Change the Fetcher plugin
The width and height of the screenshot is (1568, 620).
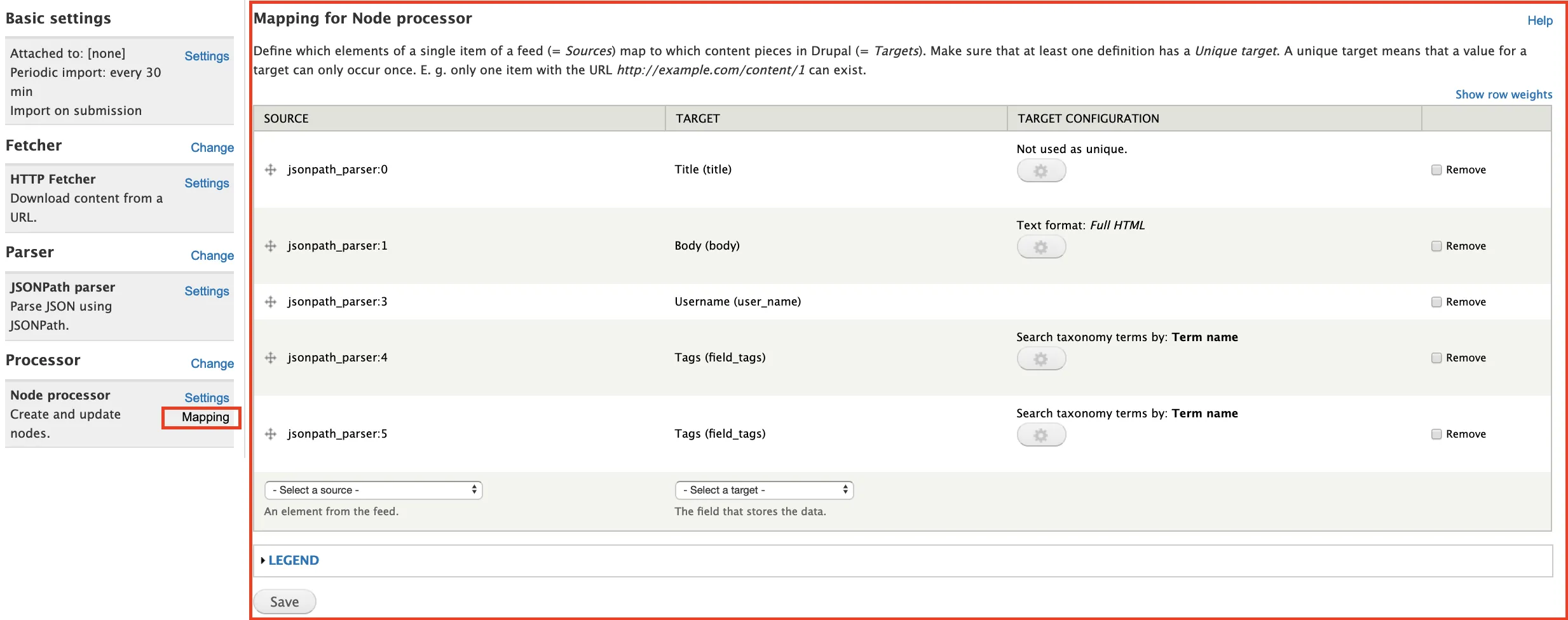[212, 147]
